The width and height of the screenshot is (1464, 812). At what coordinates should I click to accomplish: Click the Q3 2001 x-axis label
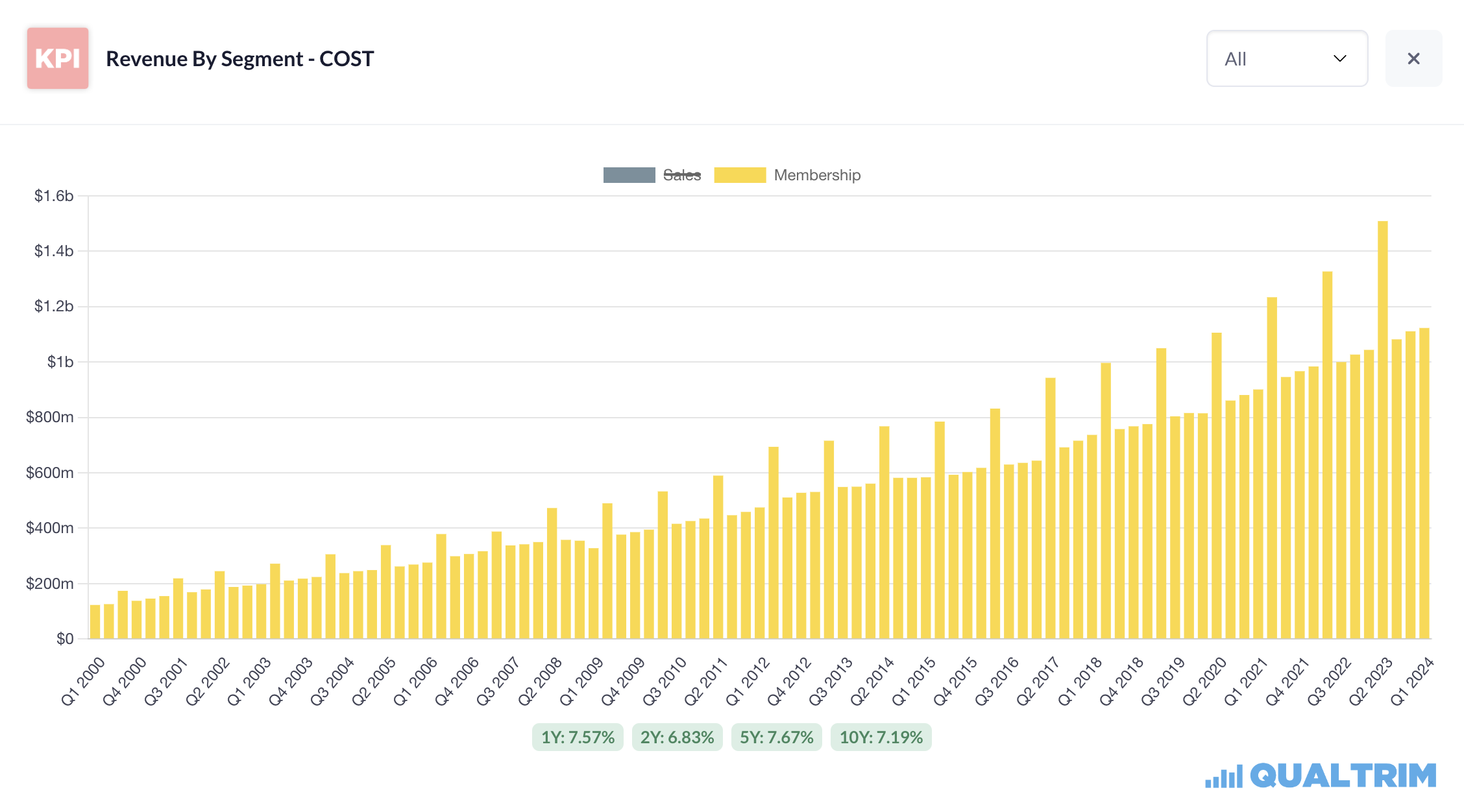165,681
